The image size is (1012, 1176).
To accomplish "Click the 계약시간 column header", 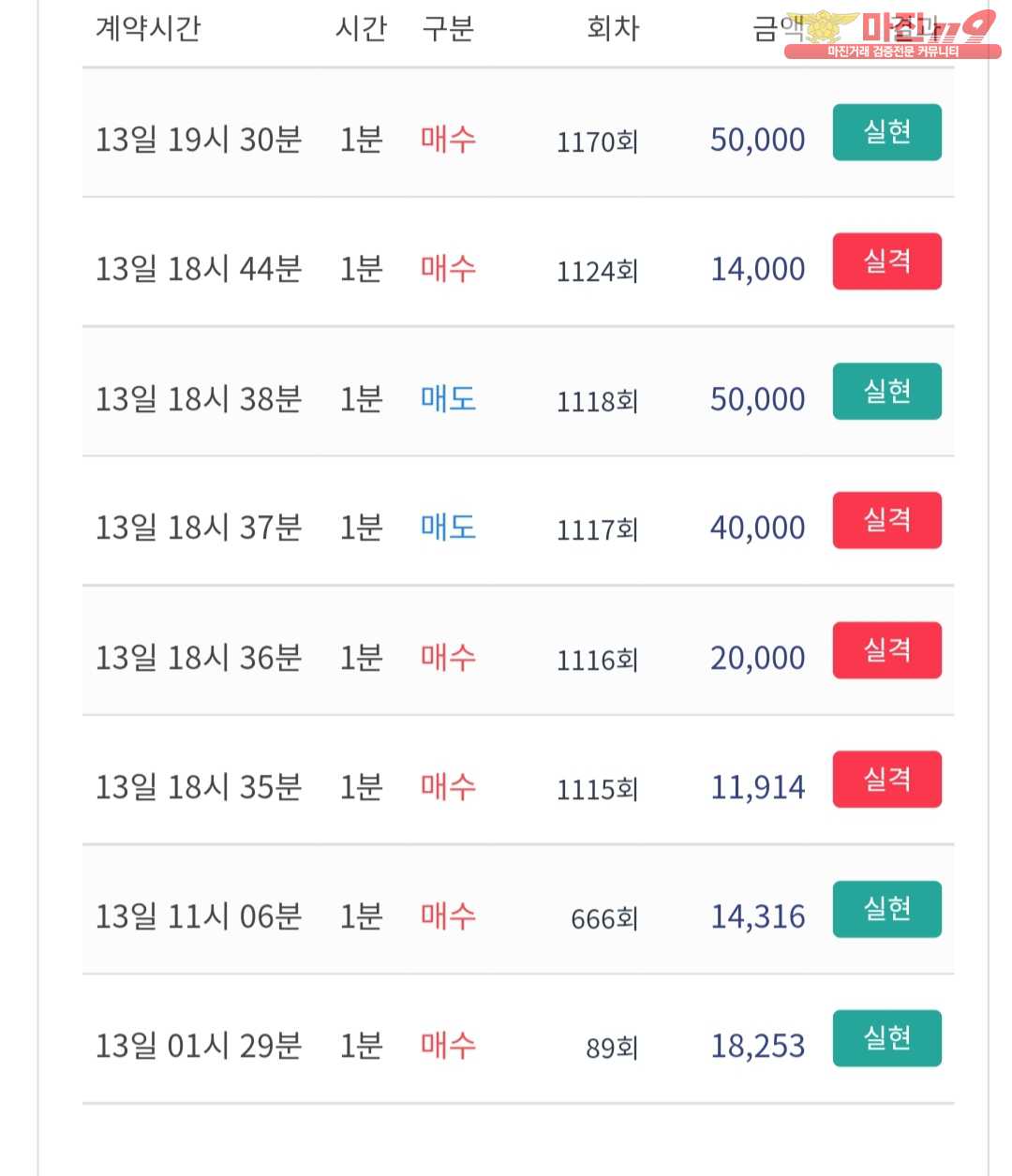I will point(148,28).
